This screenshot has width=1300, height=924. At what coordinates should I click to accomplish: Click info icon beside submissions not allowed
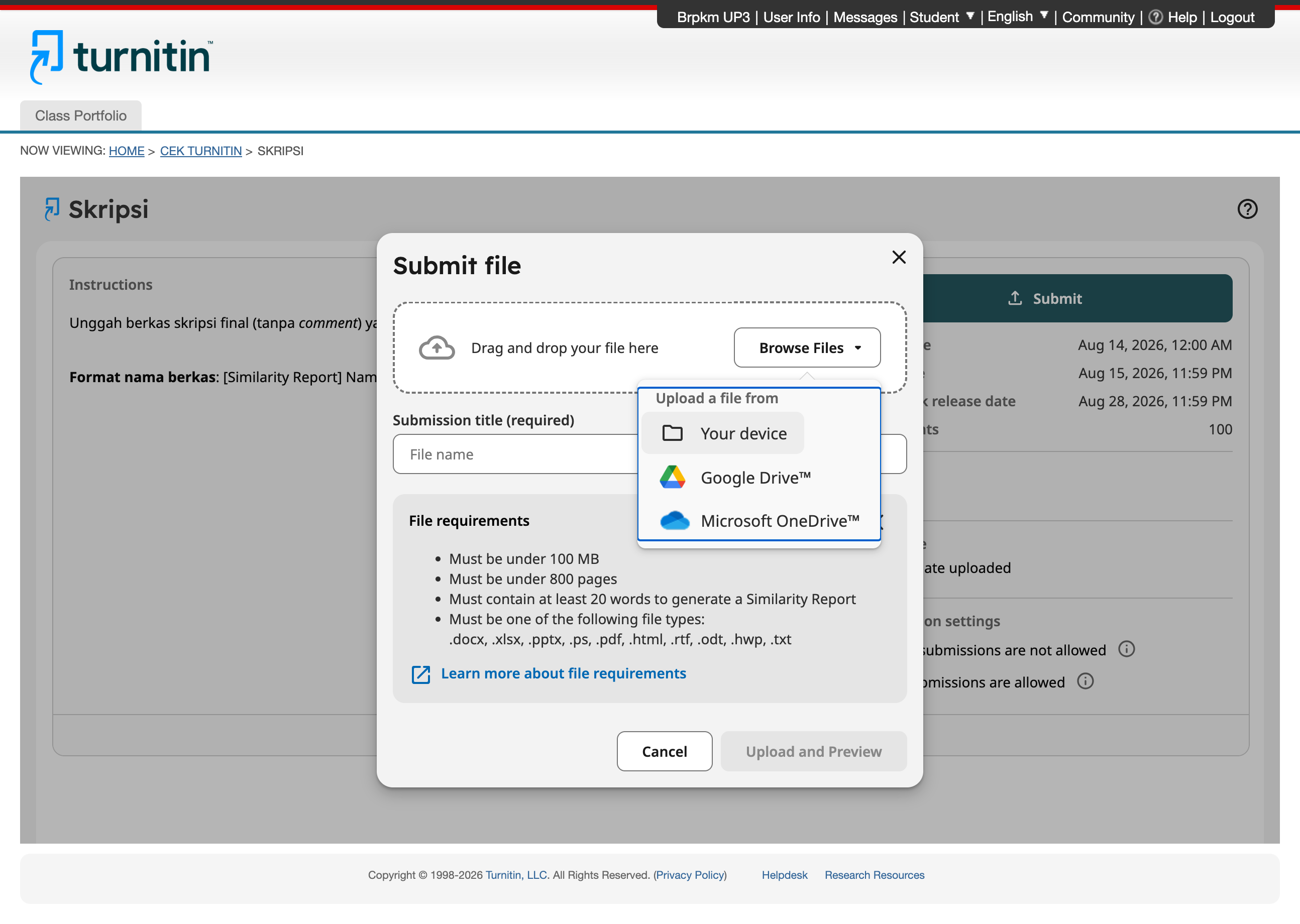pos(1126,649)
